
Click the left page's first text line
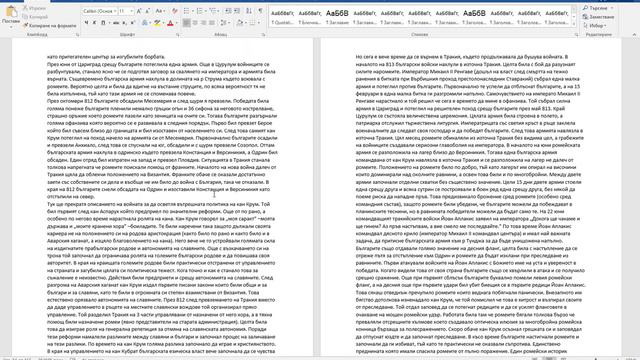coord(106,57)
